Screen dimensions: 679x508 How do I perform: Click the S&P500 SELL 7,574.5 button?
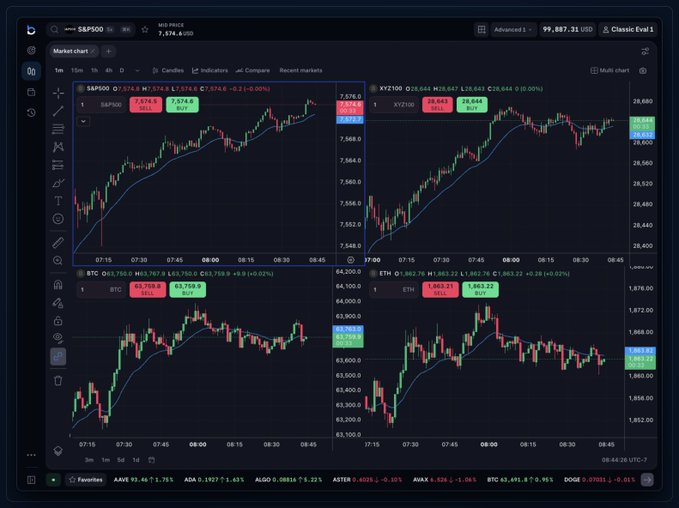[146, 104]
